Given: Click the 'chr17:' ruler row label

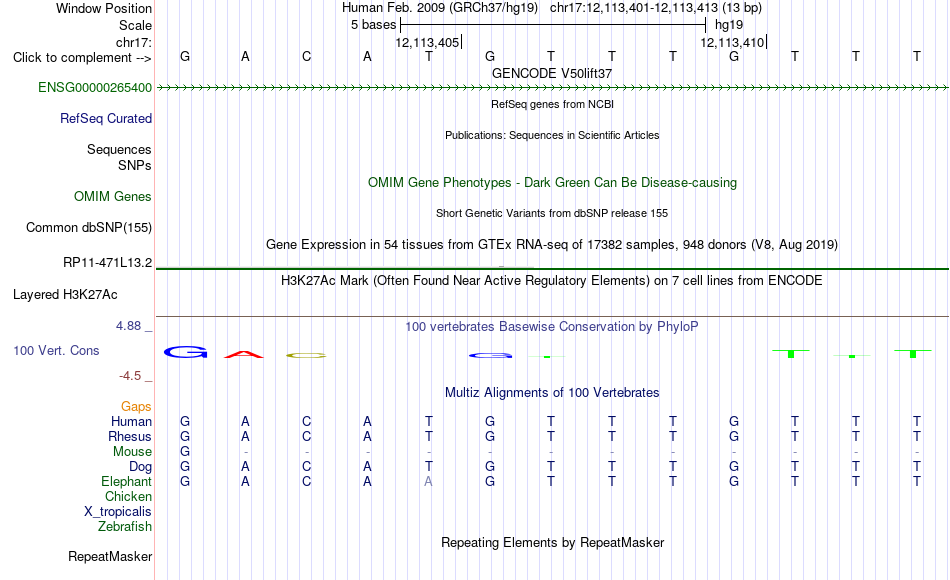Looking at the screenshot, I should [133, 42].
